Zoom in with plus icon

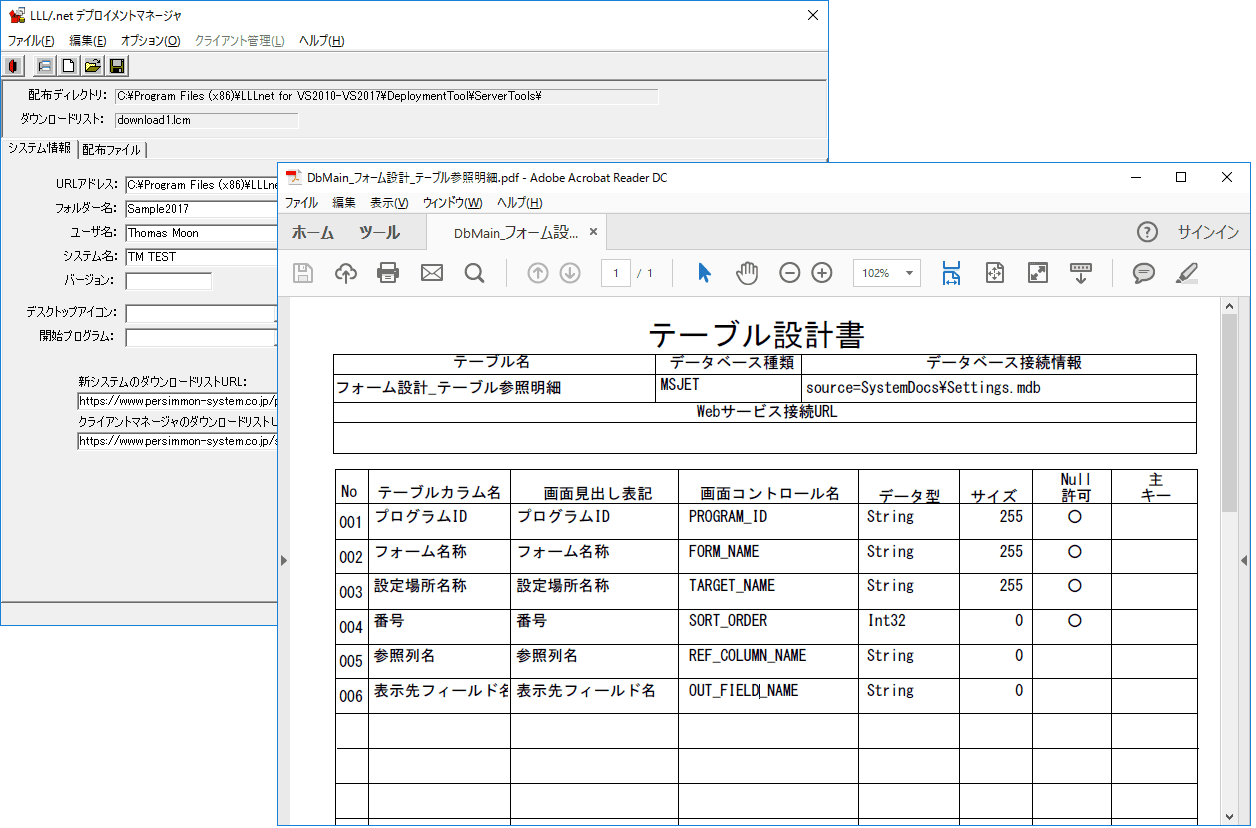[x=822, y=273]
